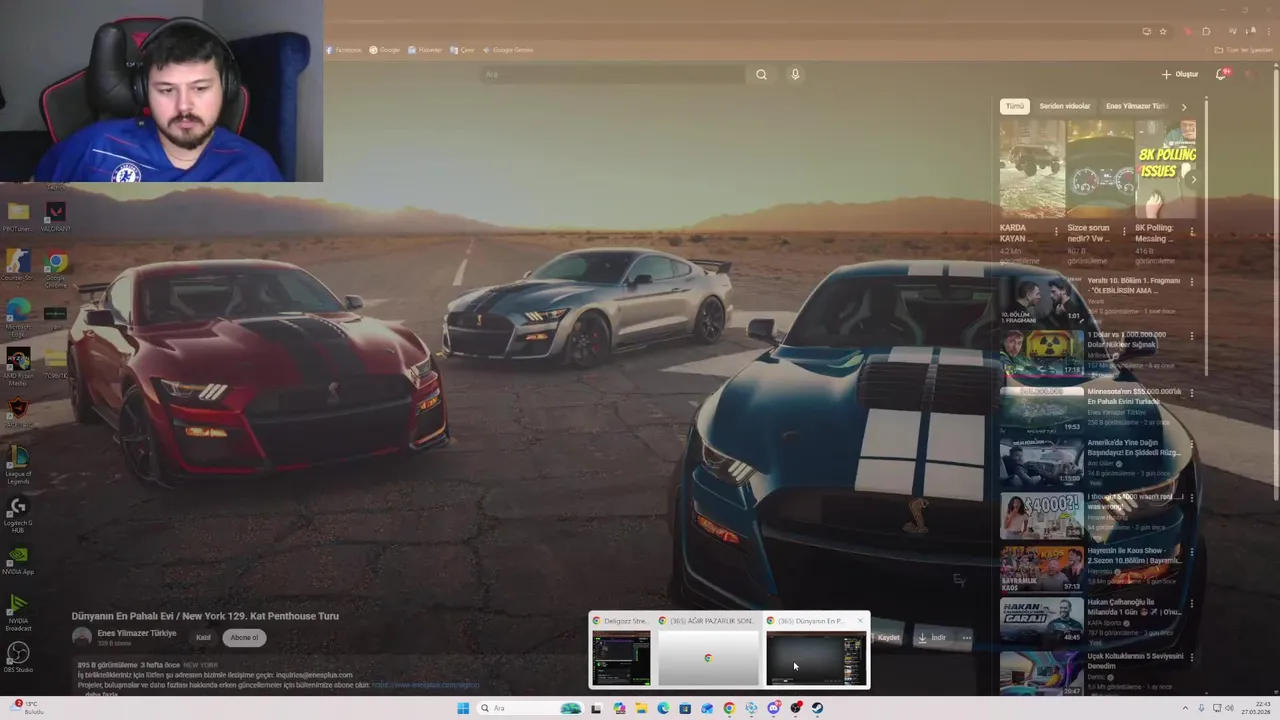Open NVIDIA Broadcast desktop shortcut
1280x720 pixels.
coord(18,612)
